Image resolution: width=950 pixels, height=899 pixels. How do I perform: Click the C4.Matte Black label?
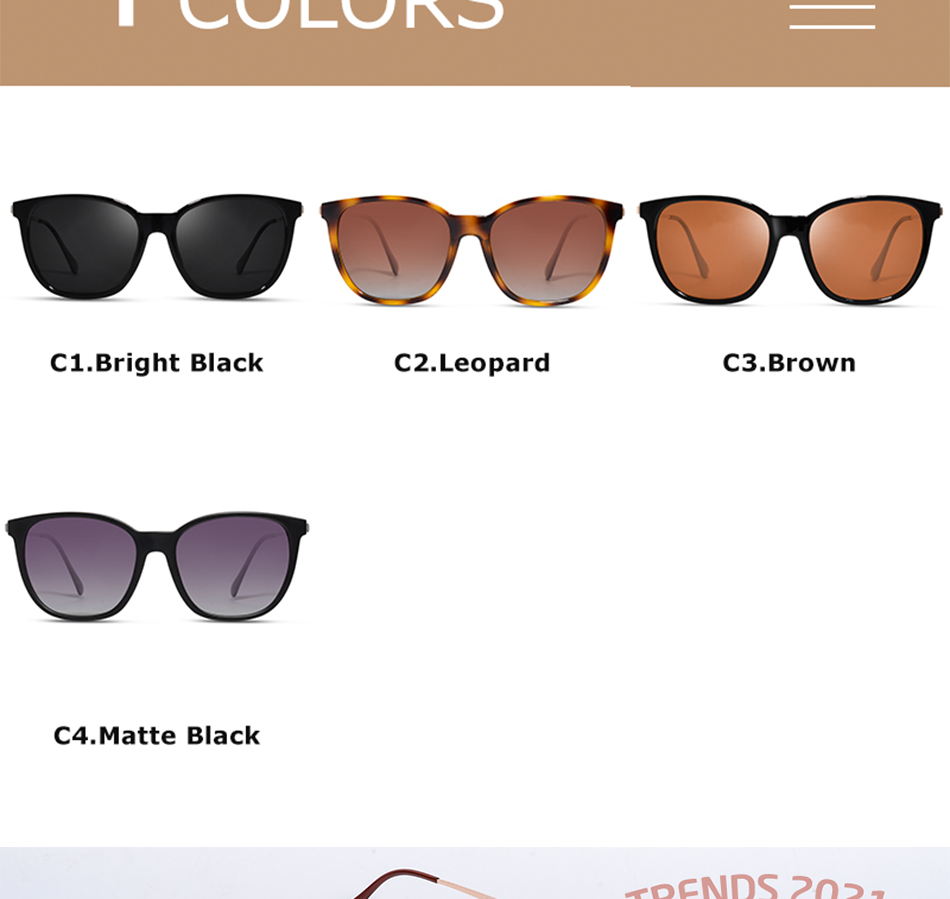tap(156, 735)
